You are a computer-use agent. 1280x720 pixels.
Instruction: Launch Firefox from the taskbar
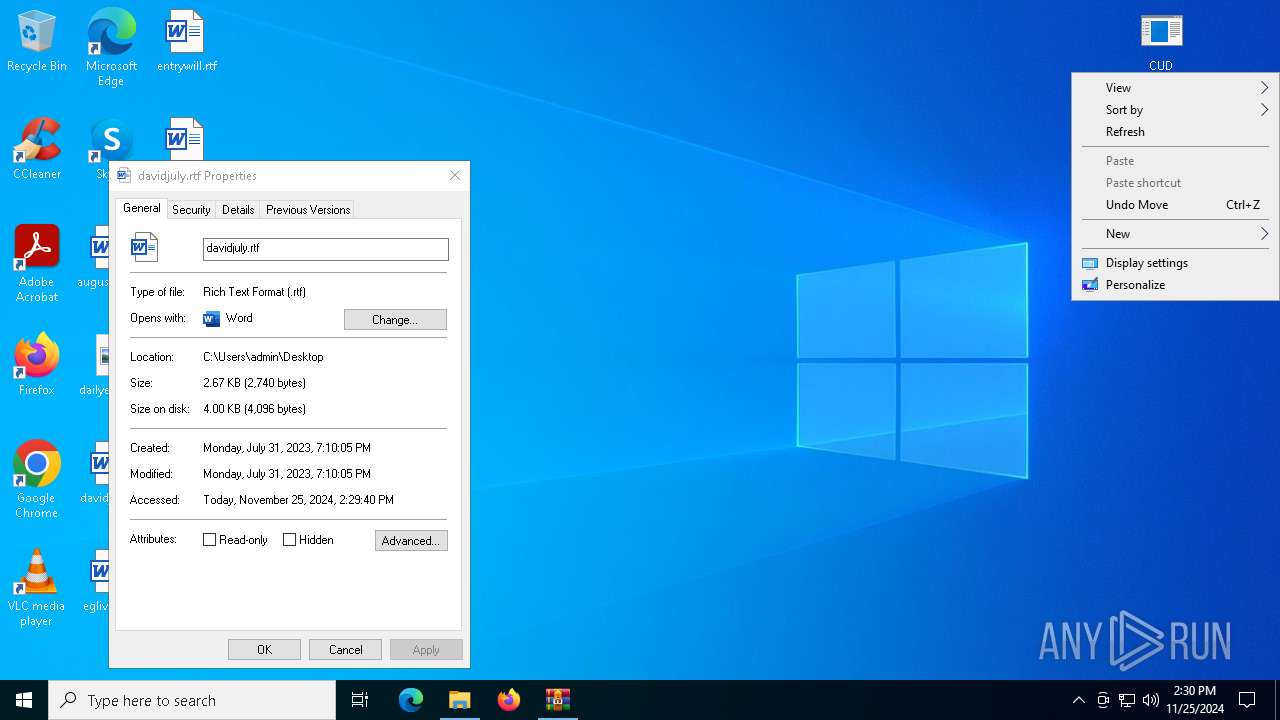(509, 700)
